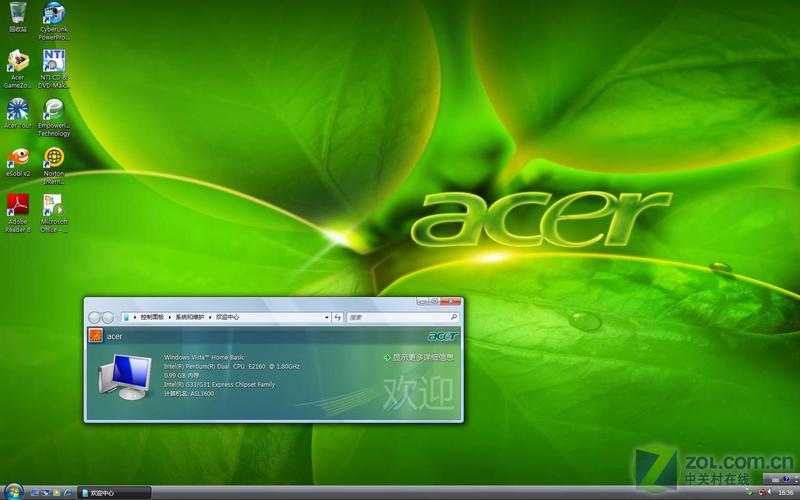Open the Microsoft Office shortcut
Image resolution: width=800 pixels, height=500 pixels.
54,213
